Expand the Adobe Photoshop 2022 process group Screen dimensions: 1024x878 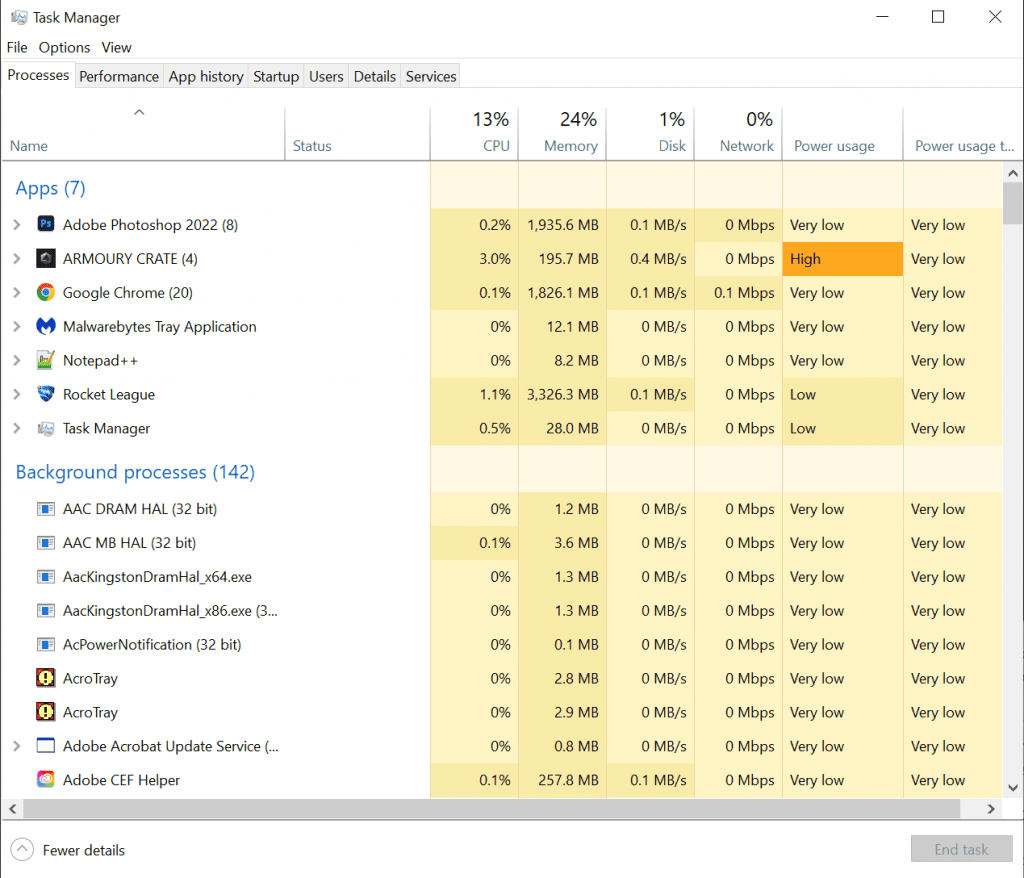coord(17,225)
